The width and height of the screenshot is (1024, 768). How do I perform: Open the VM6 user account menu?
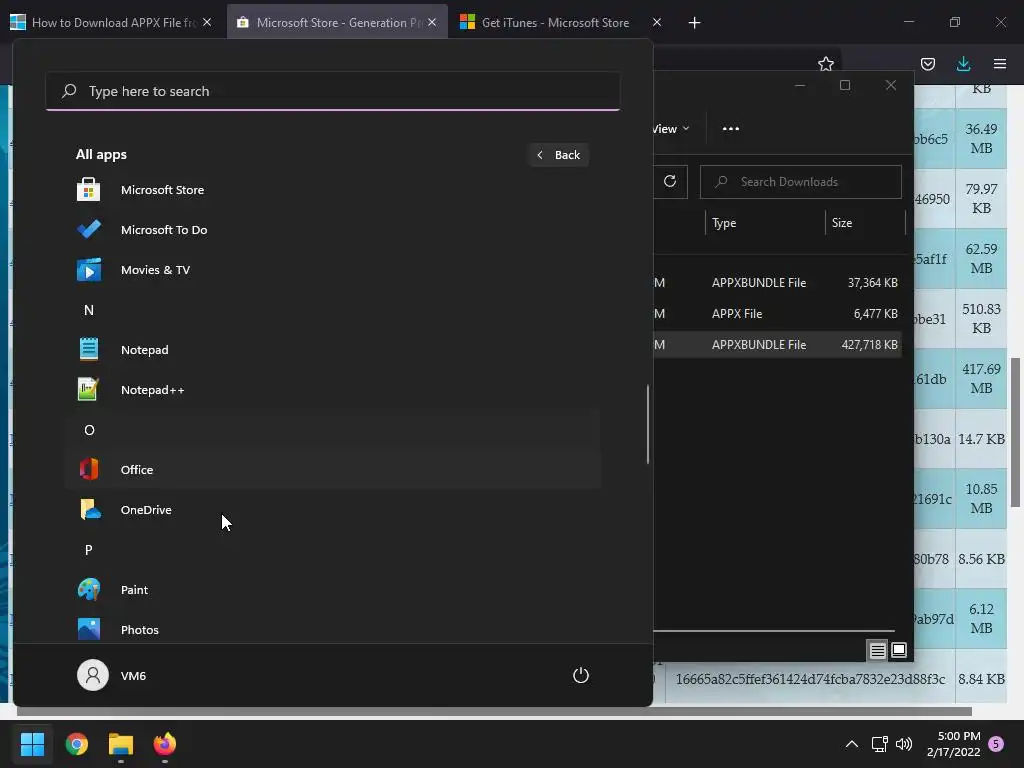click(x=112, y=675)
